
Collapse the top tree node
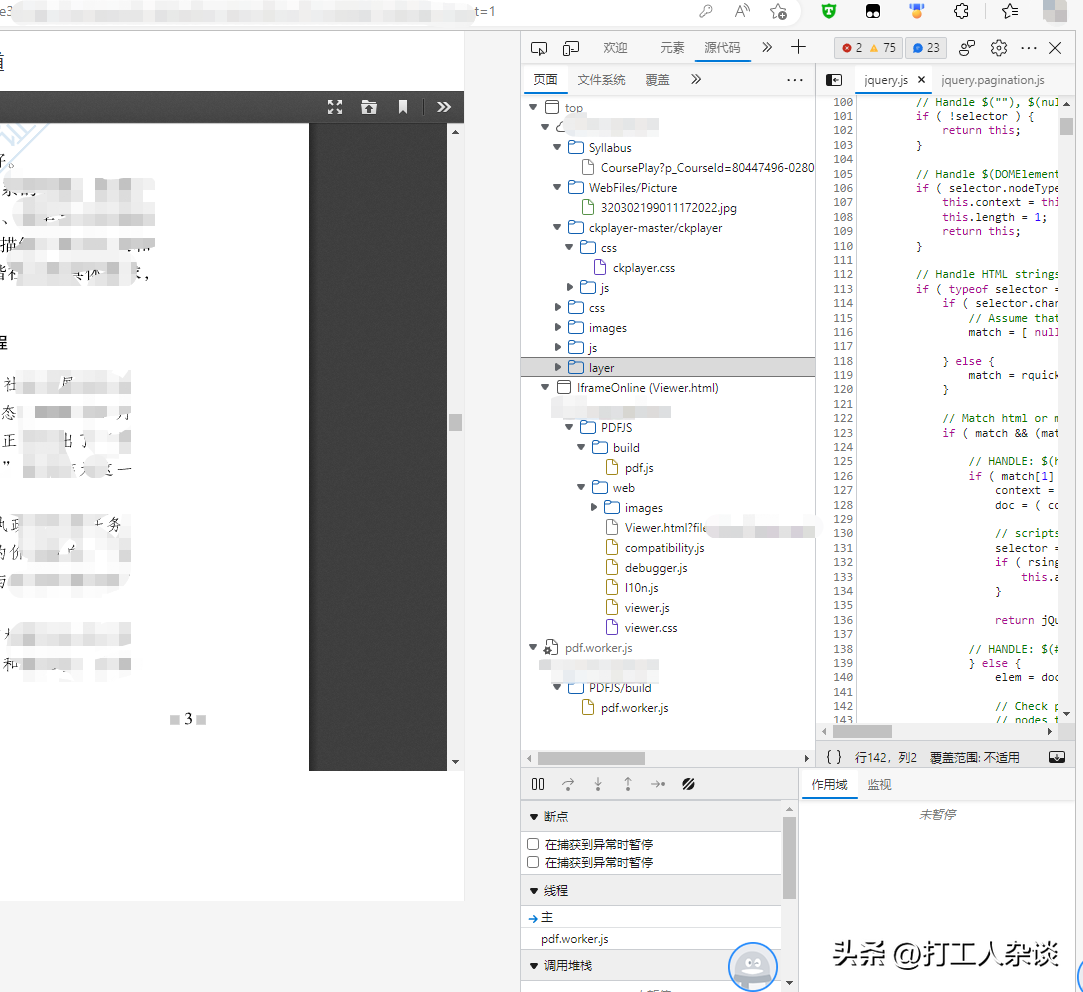(x=533, y=107)
